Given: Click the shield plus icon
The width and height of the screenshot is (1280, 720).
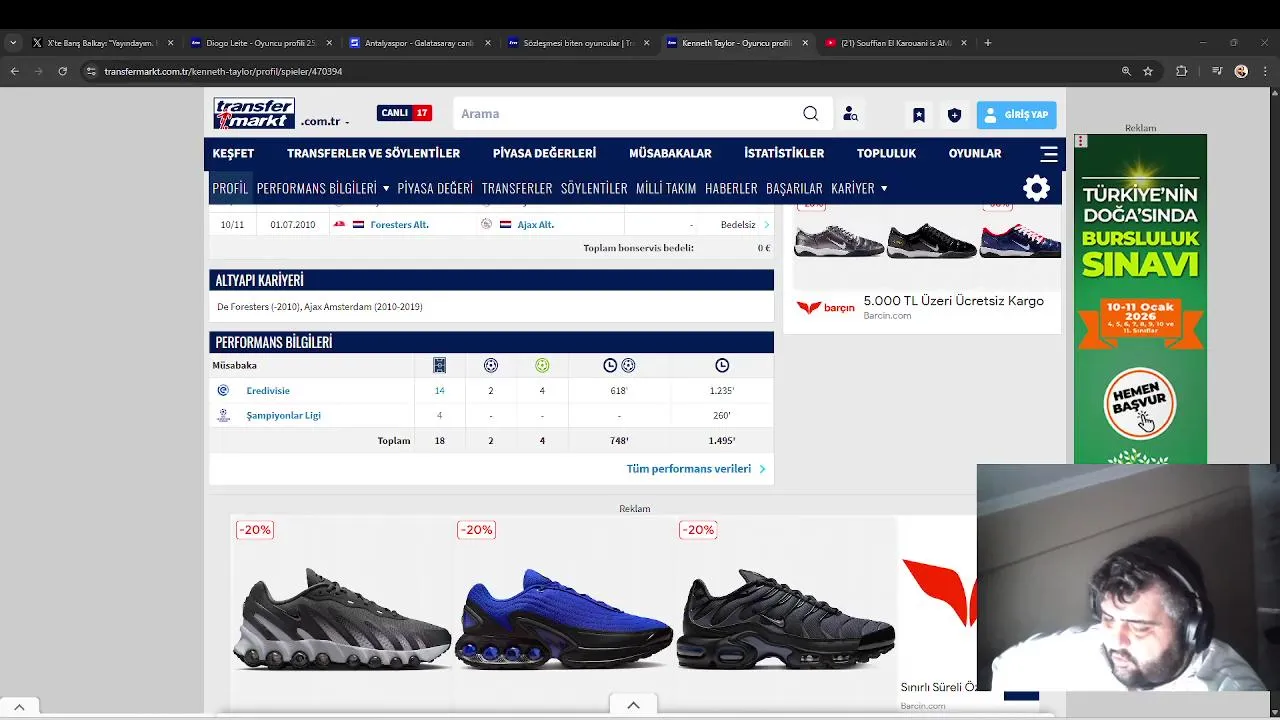Looking at the screenshot, I should coord(954,115).
